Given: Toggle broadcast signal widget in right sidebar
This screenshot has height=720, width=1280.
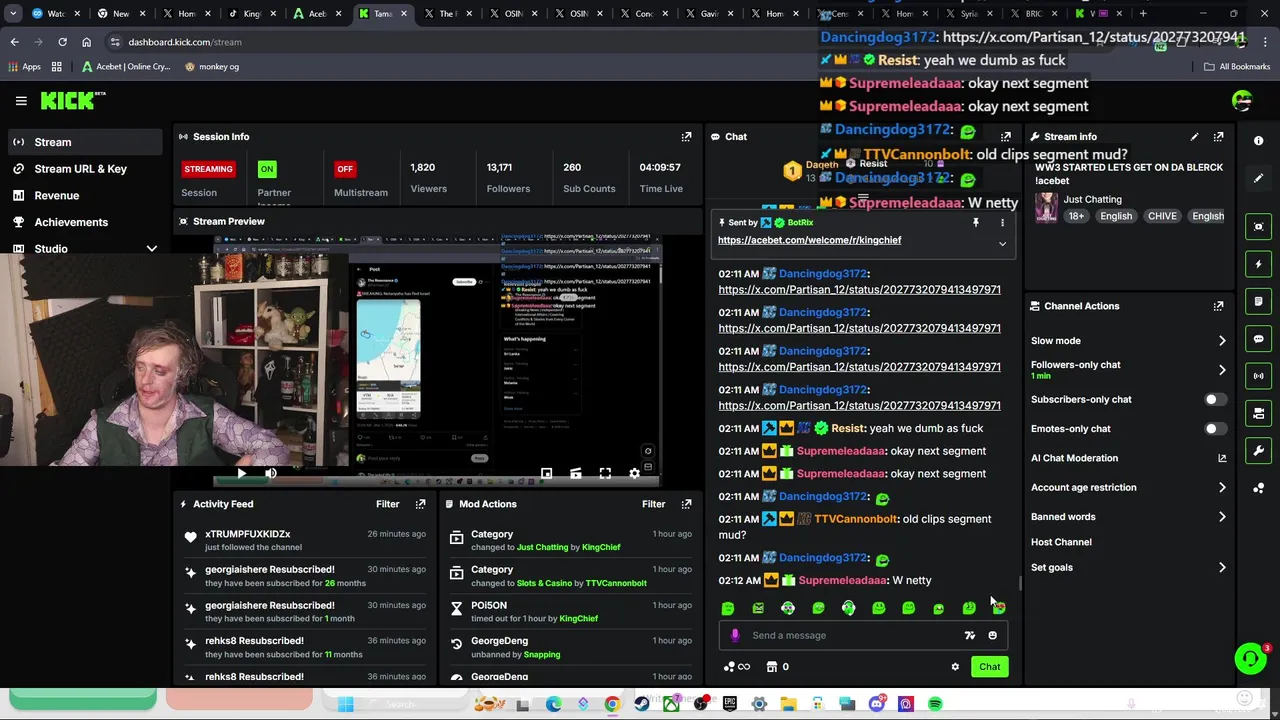Looking at the screenshot, I should [x=1259, y=376].
